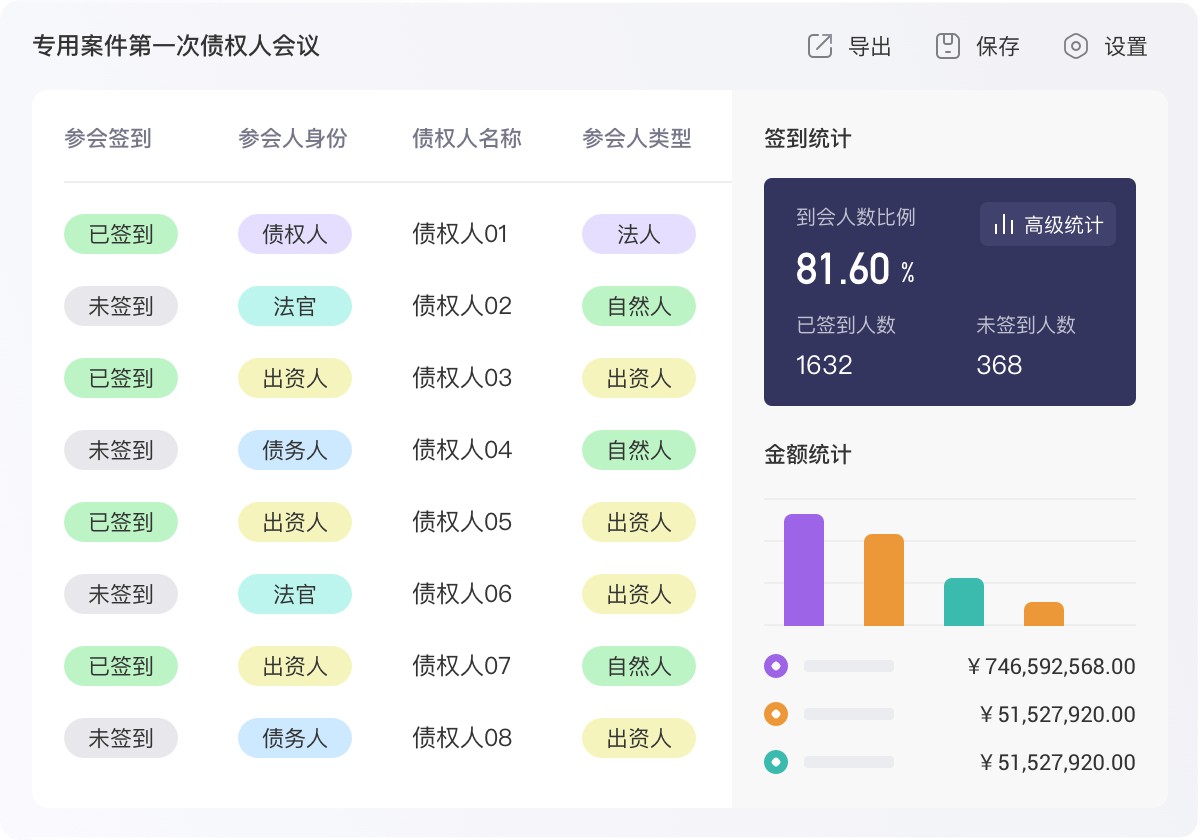Image resolution: width=1200 pixels, height=840 pixels.
Task: Click 已签到 status in 债权人07 row
Action: point(121,666)
